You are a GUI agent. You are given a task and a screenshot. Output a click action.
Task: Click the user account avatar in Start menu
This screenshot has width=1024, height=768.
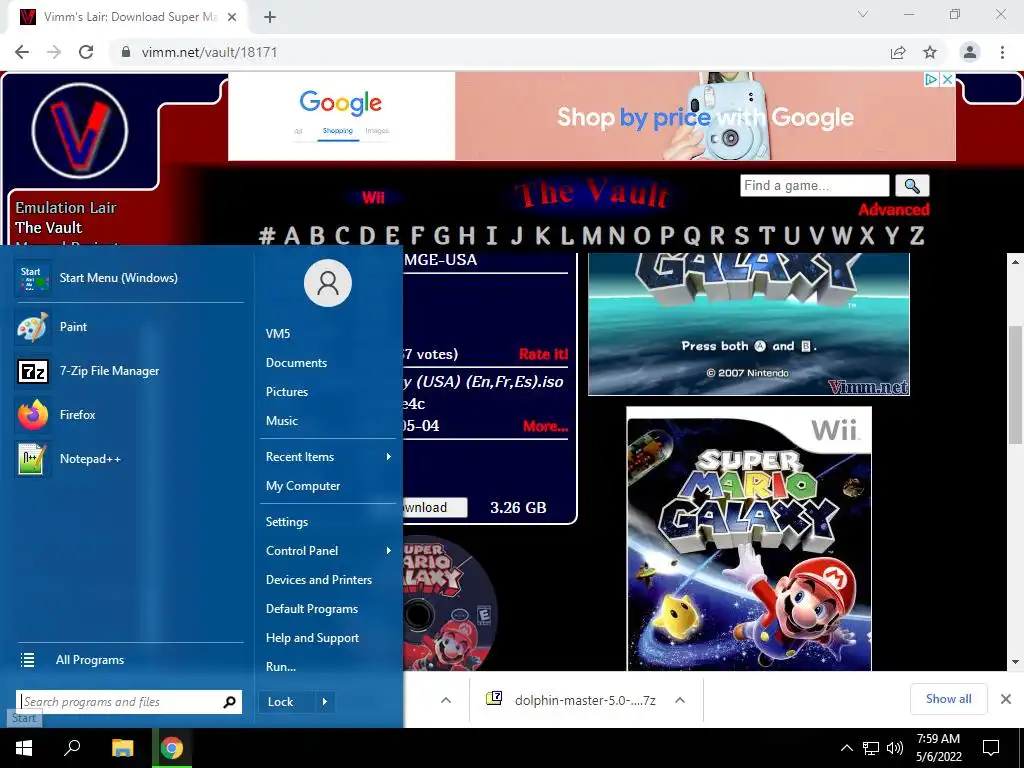click(328, 283)
